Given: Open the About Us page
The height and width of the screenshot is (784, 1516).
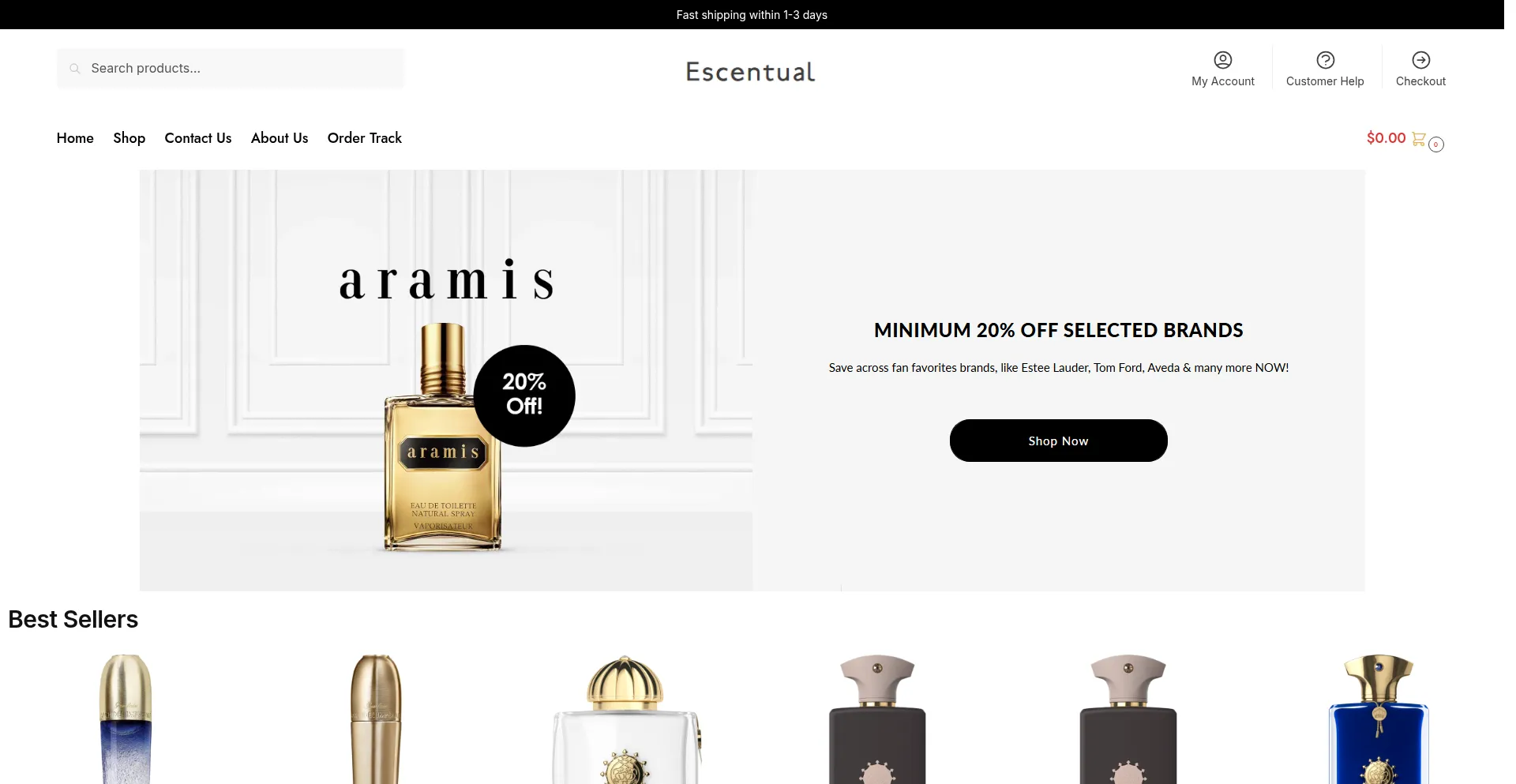Looking at the screenshot, I should 280,138.
